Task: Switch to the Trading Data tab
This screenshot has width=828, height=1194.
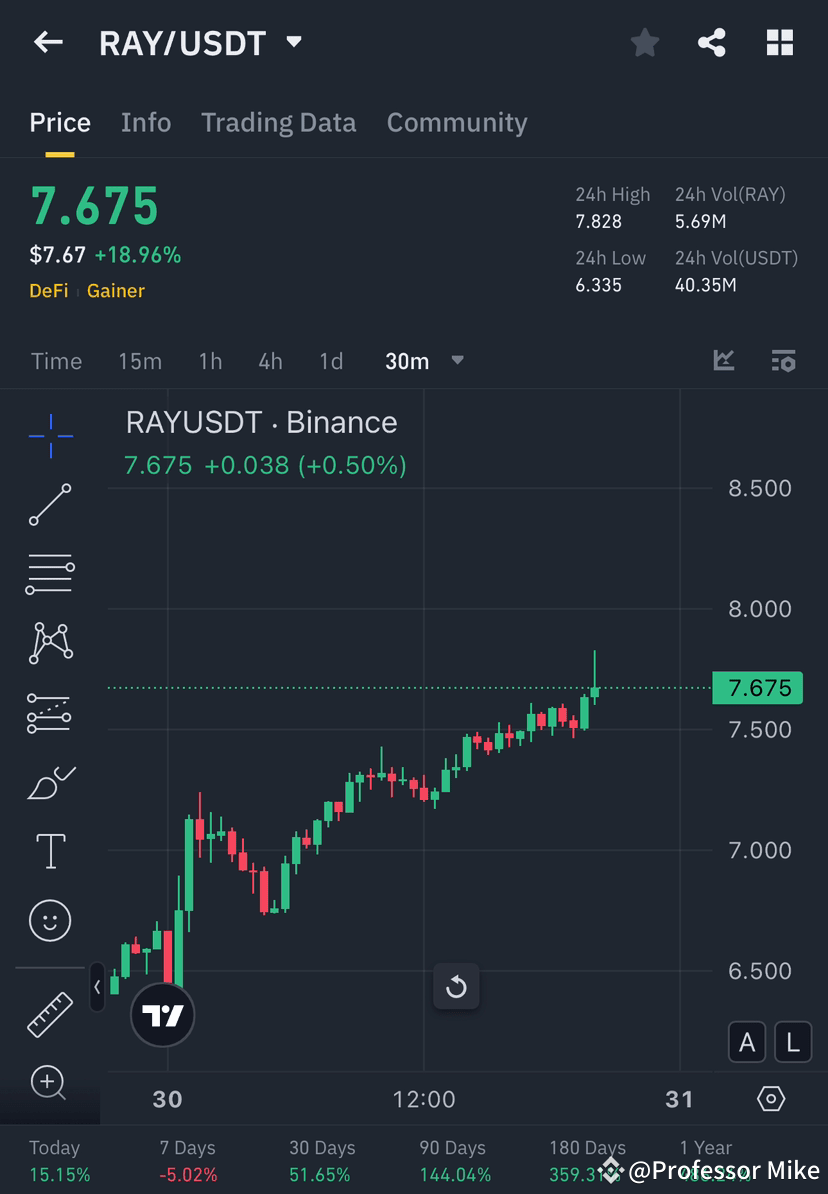Action: [279, 122]
